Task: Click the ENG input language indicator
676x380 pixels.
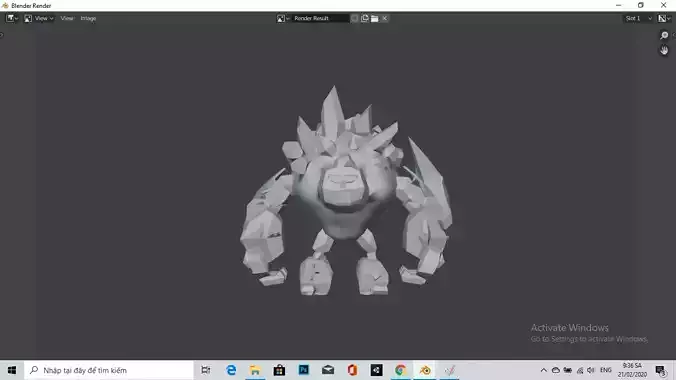Action: 606,370
